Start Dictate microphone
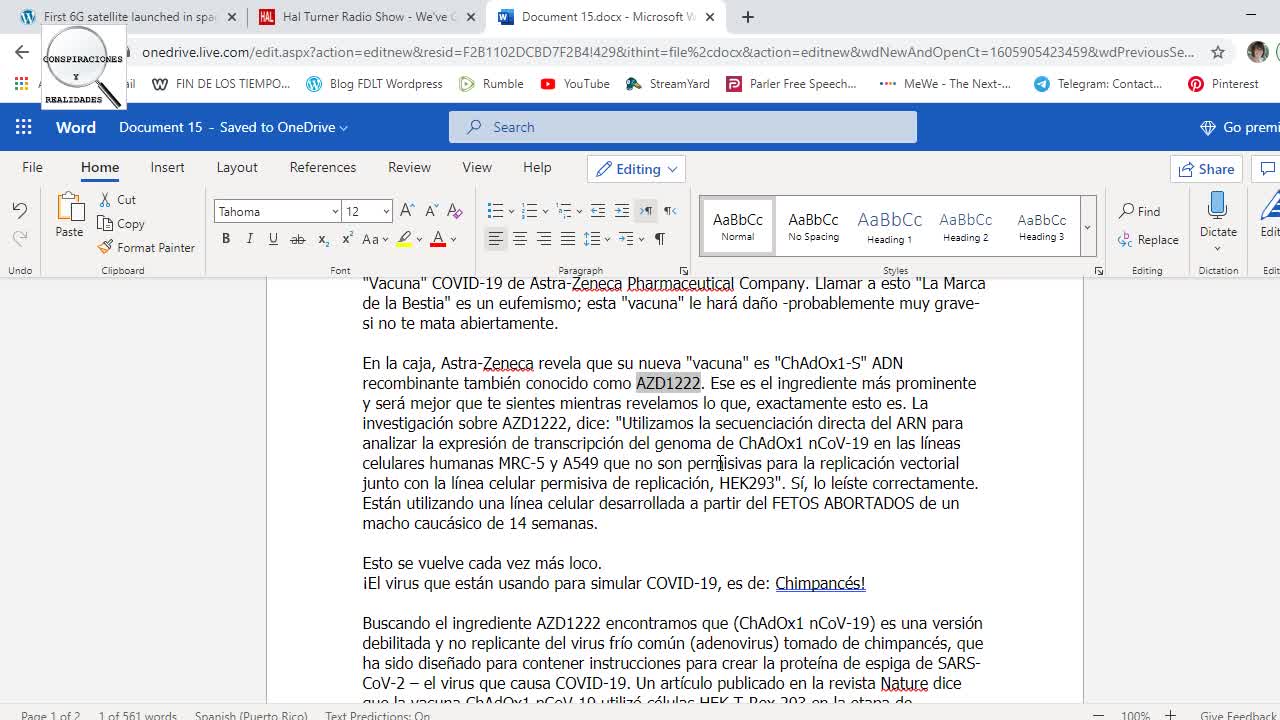 pyautogui.click(x=1218, y=215)
